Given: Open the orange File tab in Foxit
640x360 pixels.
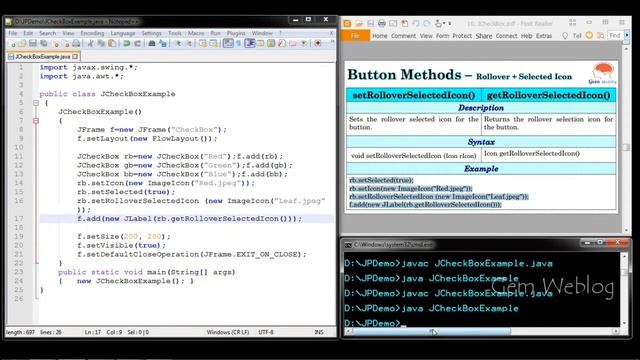Looking at the screenshot, I should tap(355, 36).
